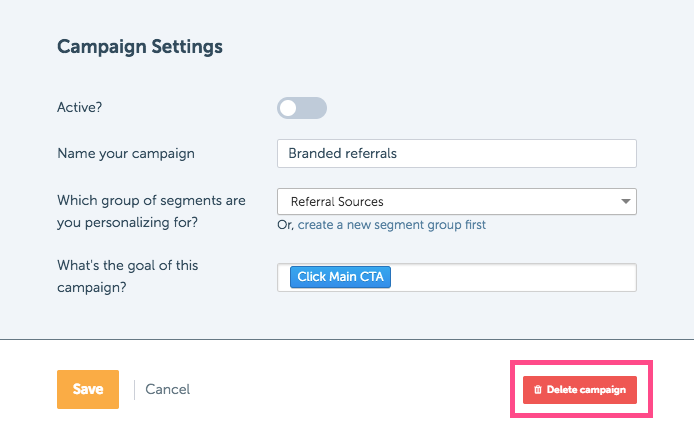Click the divider between Save and Cancel

(x=135, y=390)
